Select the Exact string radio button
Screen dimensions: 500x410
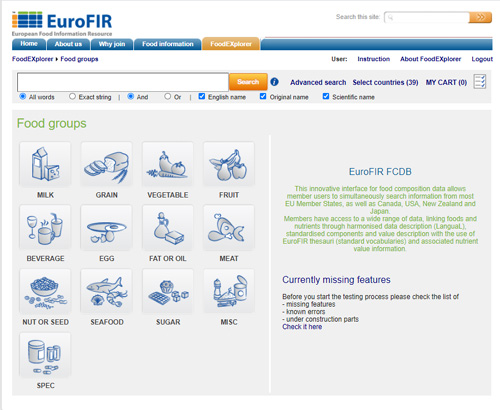(x=72, y=96)
